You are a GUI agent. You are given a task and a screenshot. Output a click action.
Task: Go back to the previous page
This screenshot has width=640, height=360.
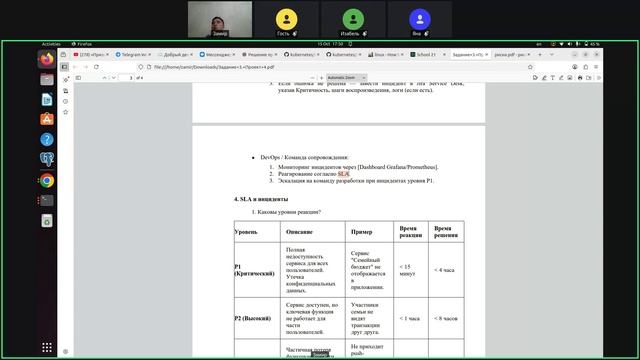pyautogui.click(x=75, y=67)
